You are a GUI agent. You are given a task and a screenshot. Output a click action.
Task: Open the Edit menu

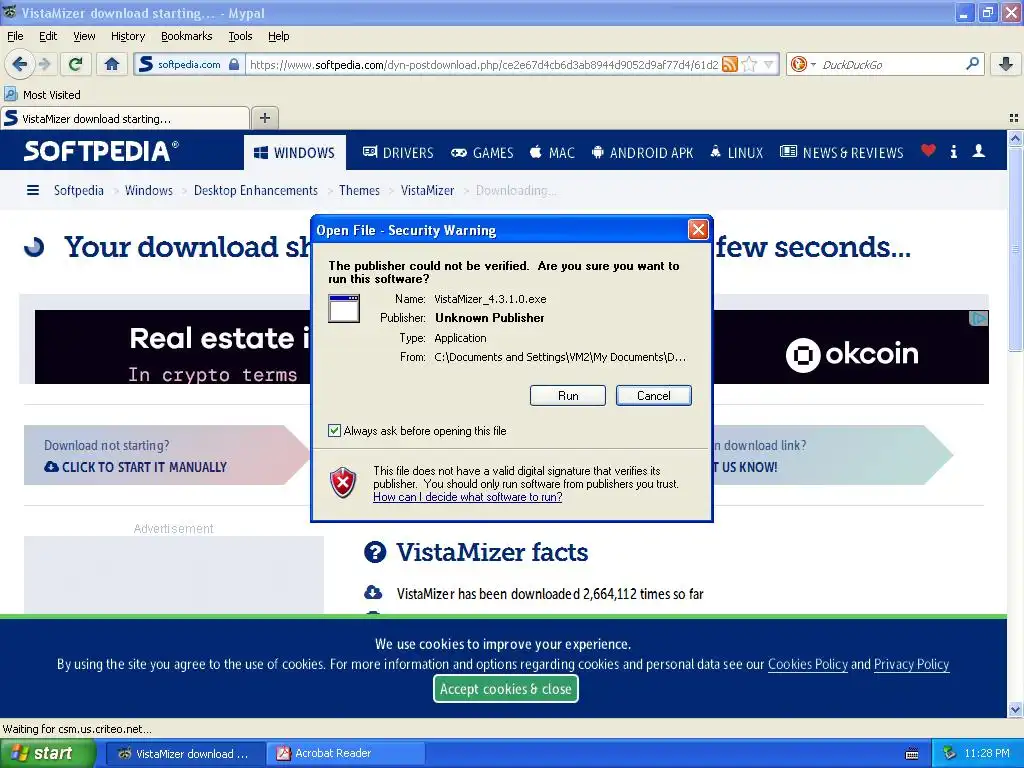pyautogui.click(x=48, y=36)
